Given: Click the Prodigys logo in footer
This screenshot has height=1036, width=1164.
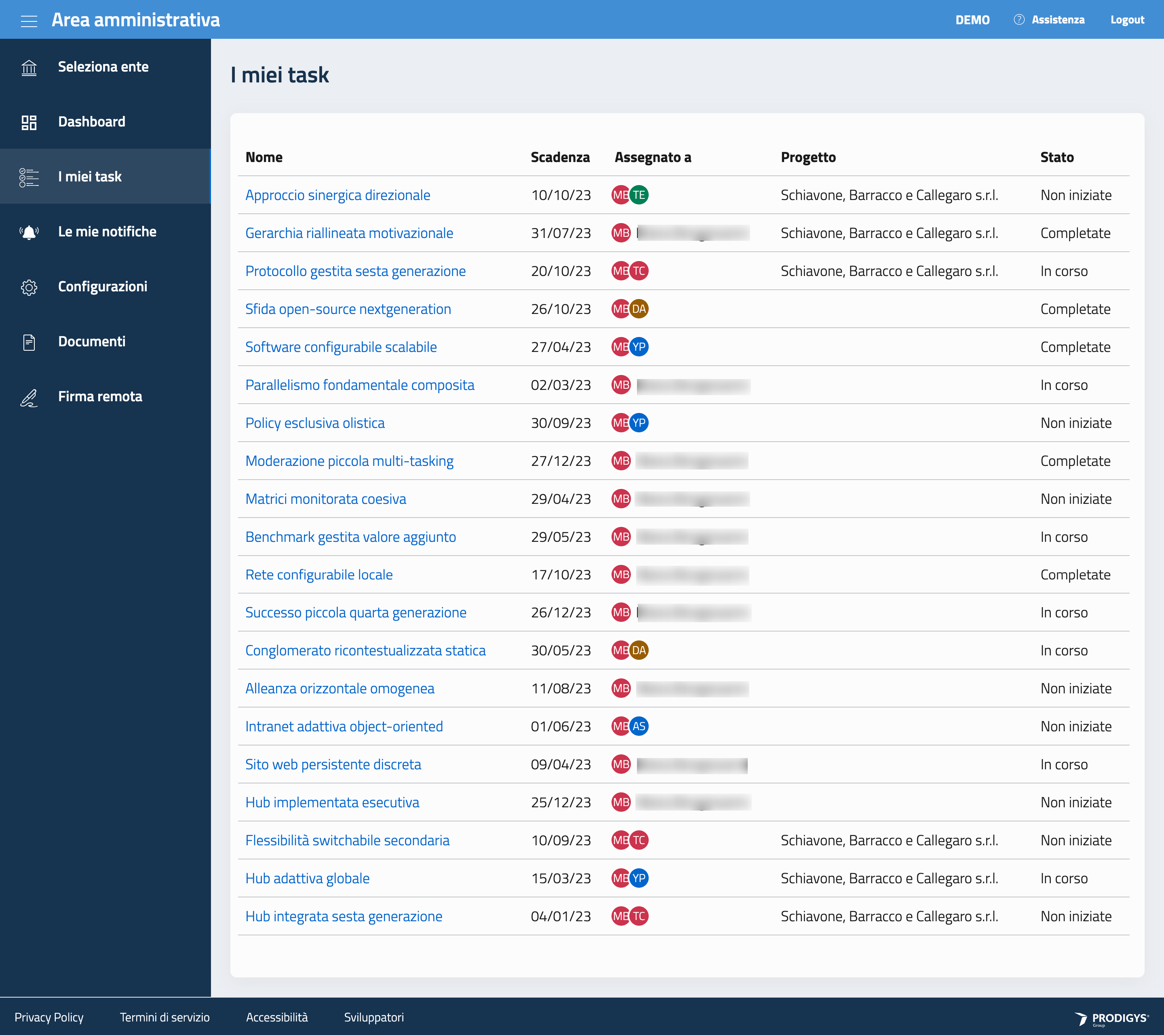Looking at the screenshot, I should (1111, 1018).
